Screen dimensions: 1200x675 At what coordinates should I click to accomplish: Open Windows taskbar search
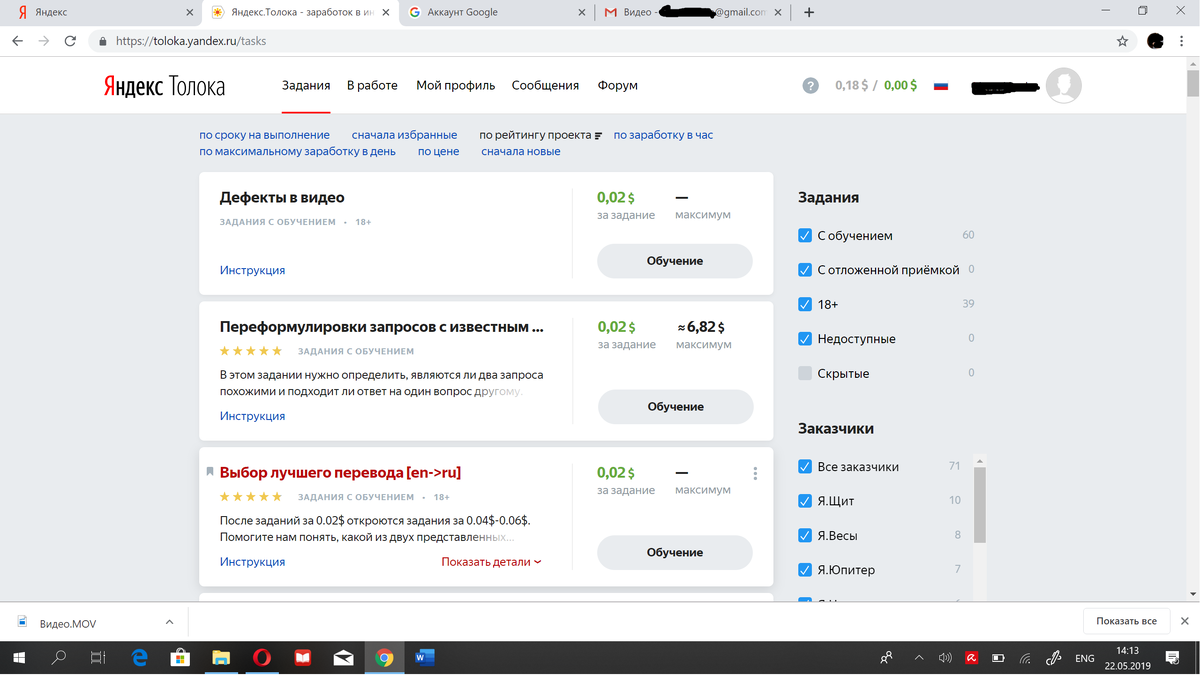click(58, 657)
